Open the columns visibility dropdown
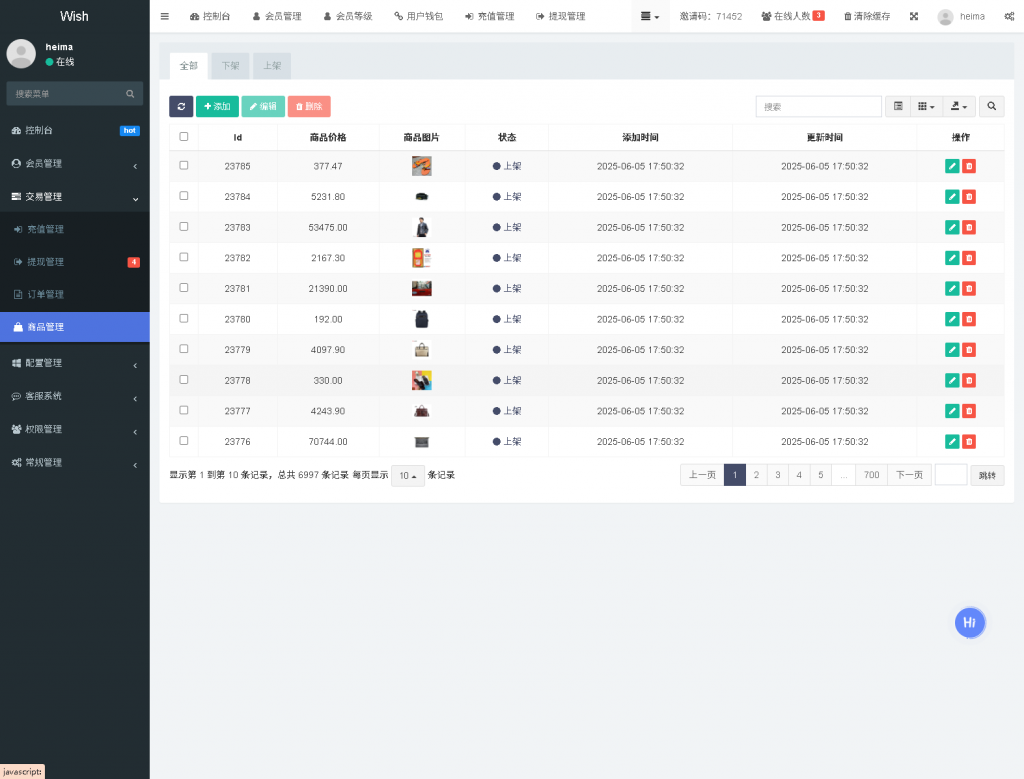The width and height of the screenshot is (1024, 779). click(926, 106)
